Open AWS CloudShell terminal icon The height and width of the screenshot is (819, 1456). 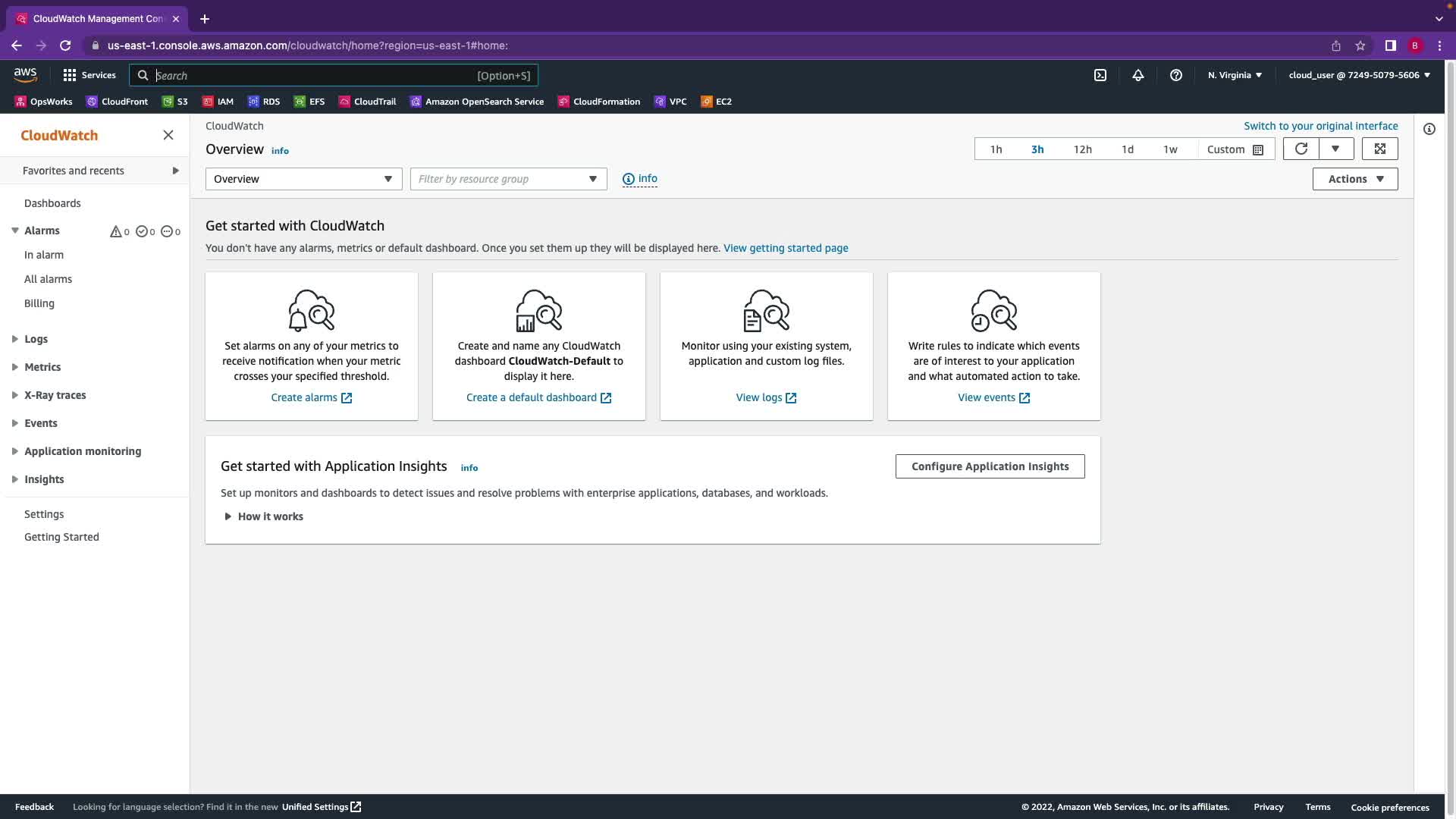(x=1100, y=75)
